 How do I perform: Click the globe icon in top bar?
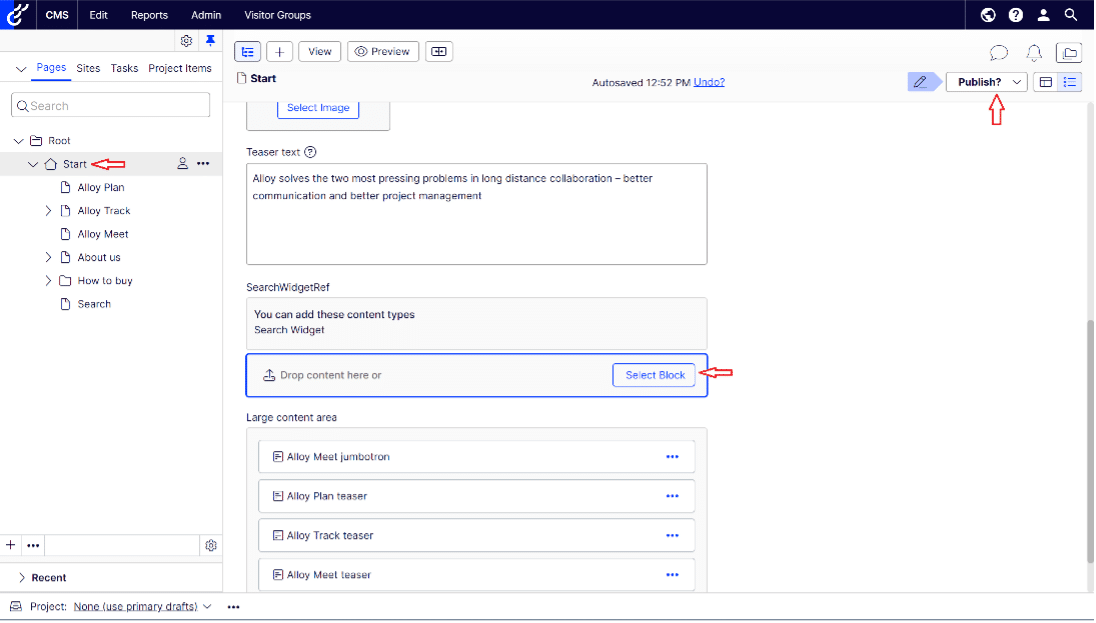click(x=988, y=15)
